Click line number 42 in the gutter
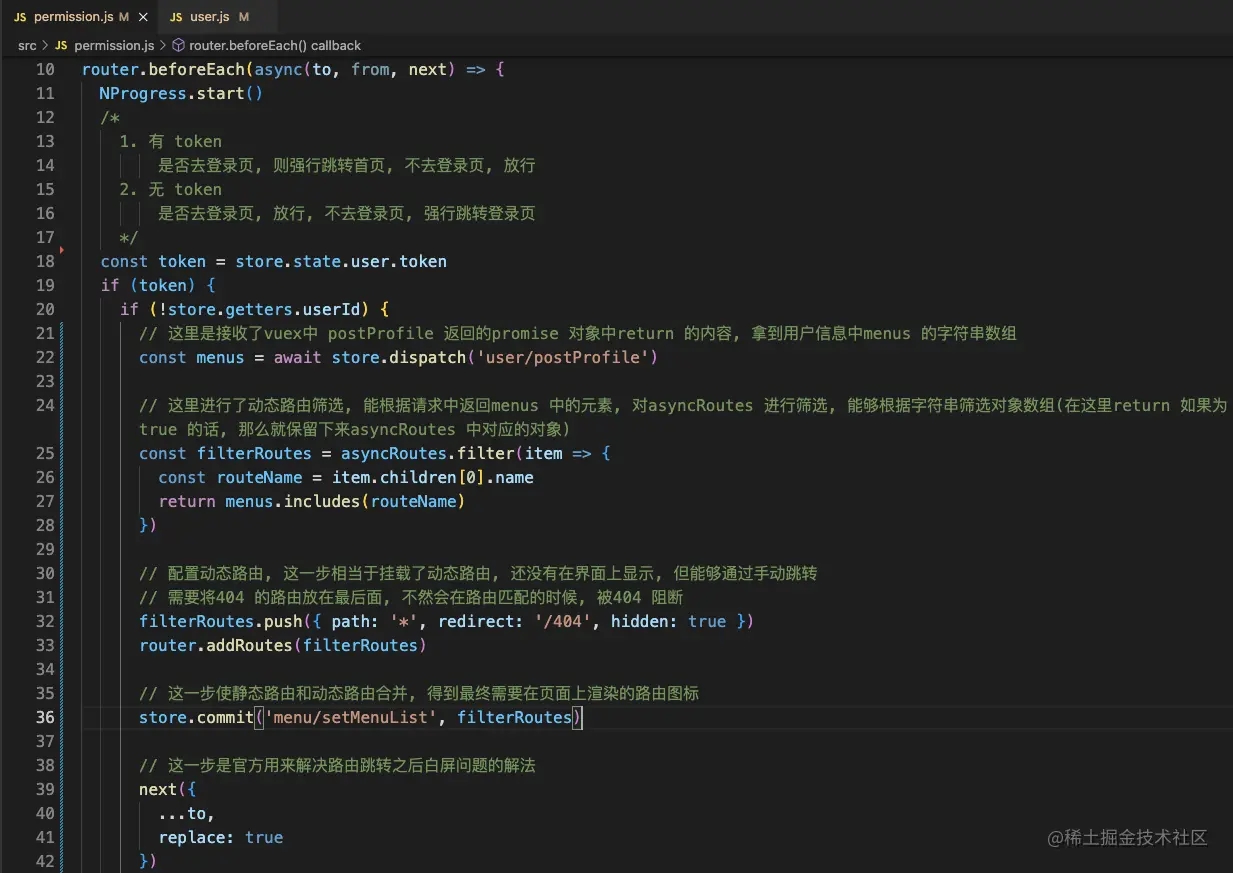This screenshot has width=1233, height=873. click(x=45, y=861)
